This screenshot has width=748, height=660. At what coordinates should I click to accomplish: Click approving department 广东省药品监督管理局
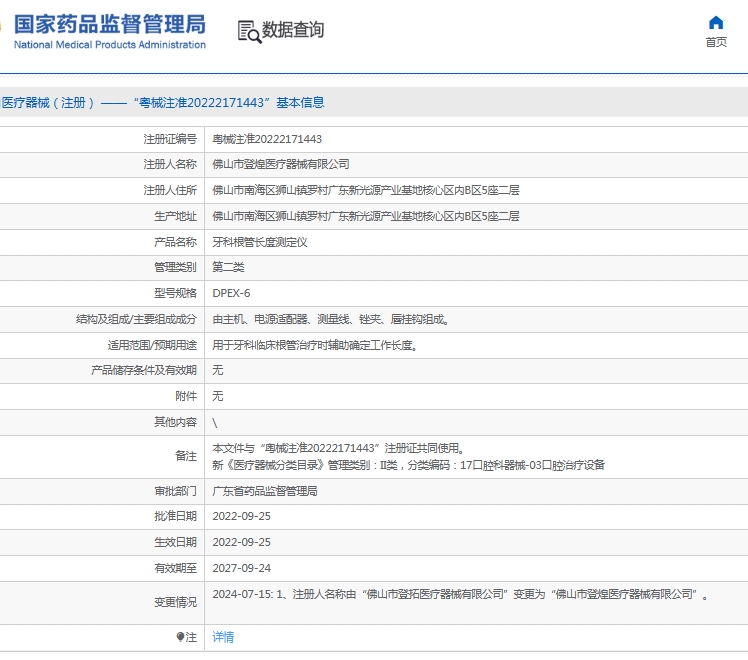click(265, 491)
